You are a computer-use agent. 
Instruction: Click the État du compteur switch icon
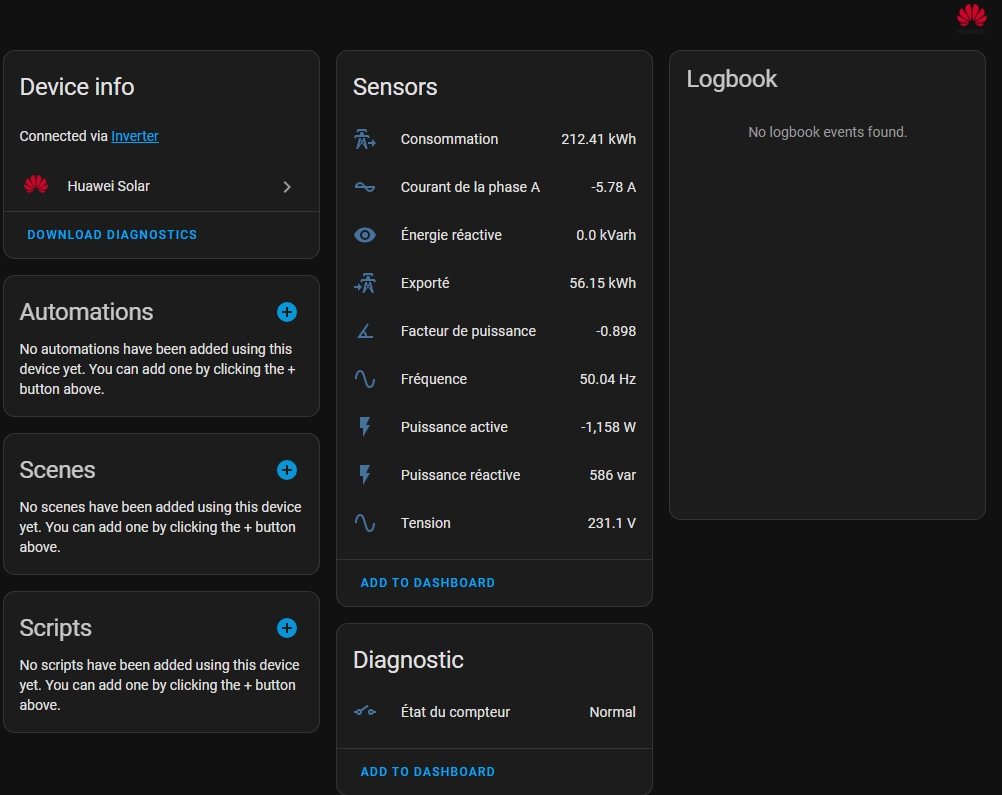click(x=365, y=712)
